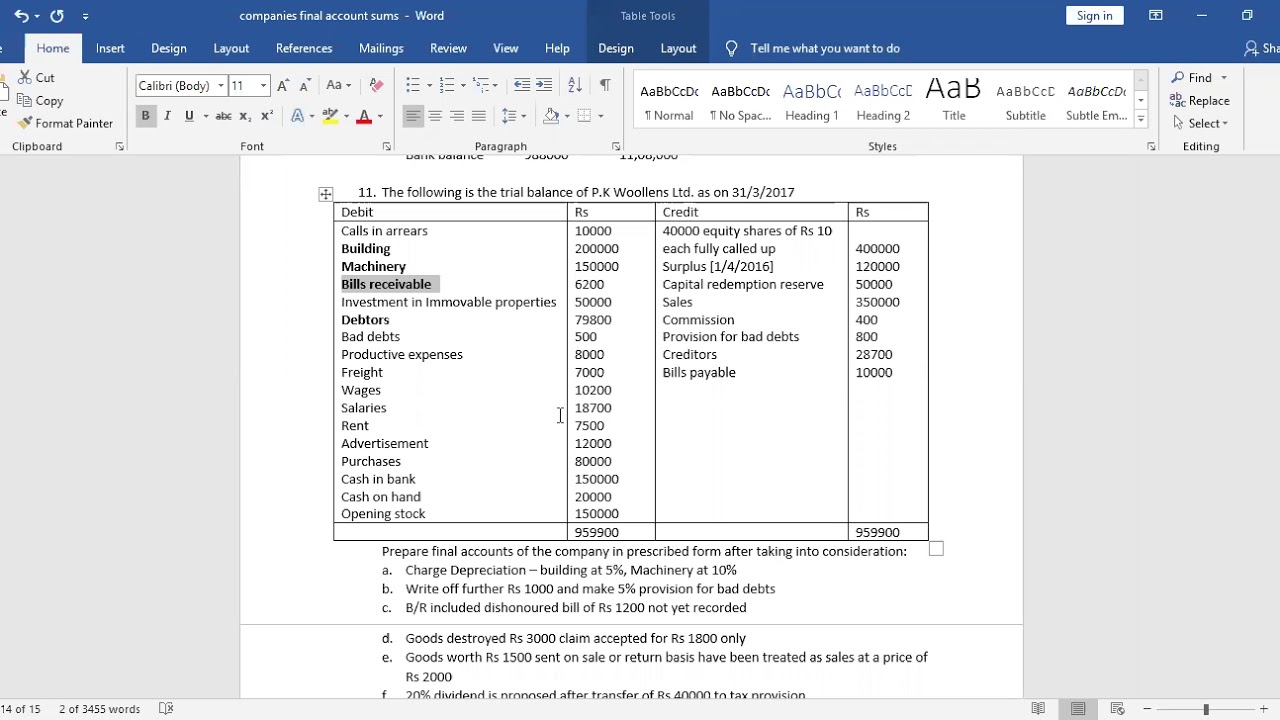Click the Decrease Indent icon

coord(522,85)
